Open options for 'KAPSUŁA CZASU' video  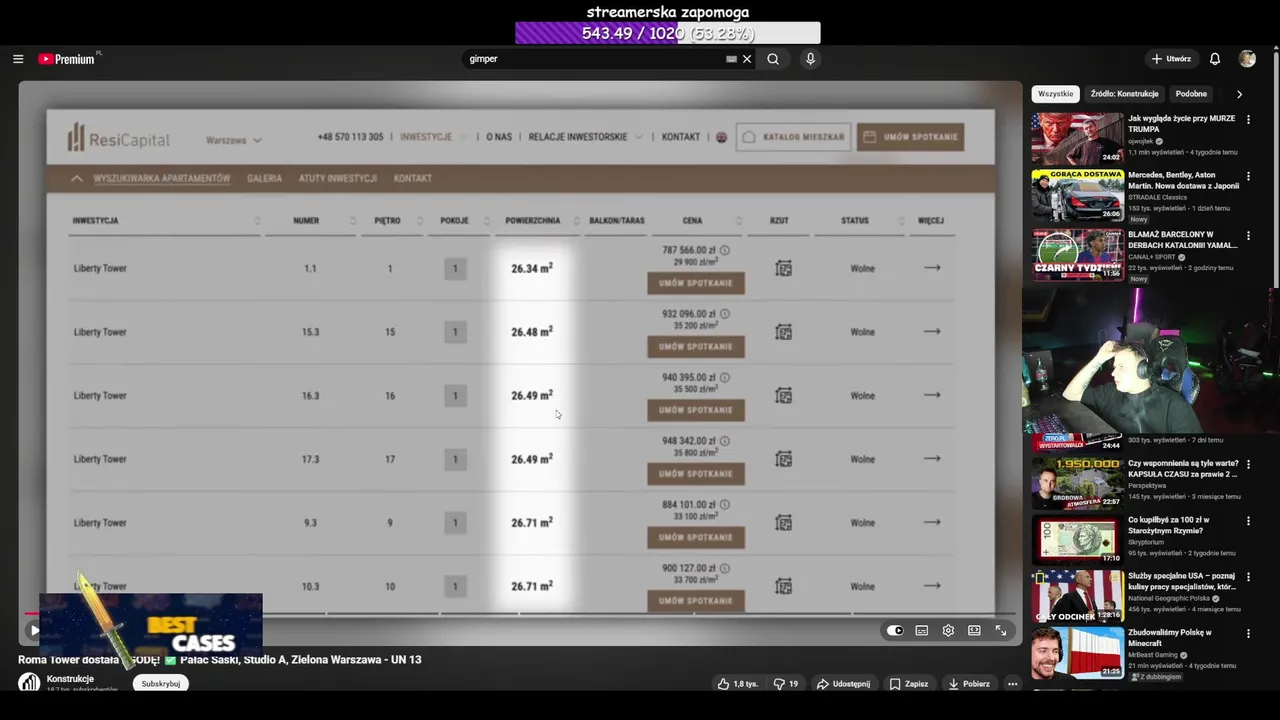pyautogui.click(x=1248, y=465)
